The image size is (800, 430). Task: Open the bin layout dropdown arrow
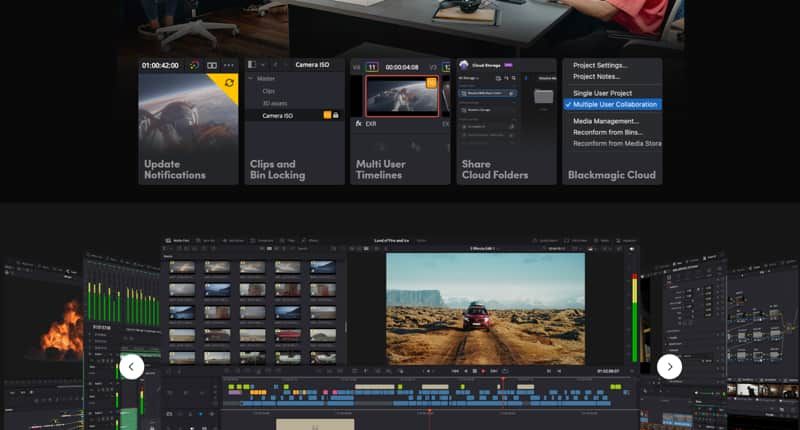tap(262, 65)
